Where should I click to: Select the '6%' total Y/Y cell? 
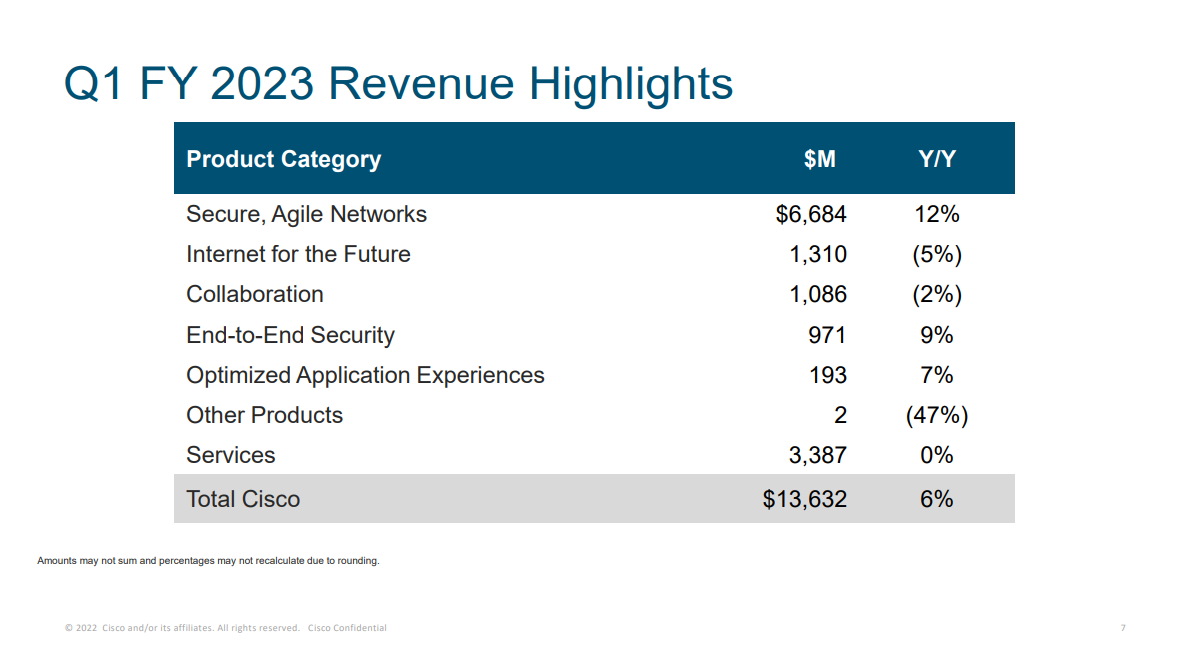[x=937, y=499]
